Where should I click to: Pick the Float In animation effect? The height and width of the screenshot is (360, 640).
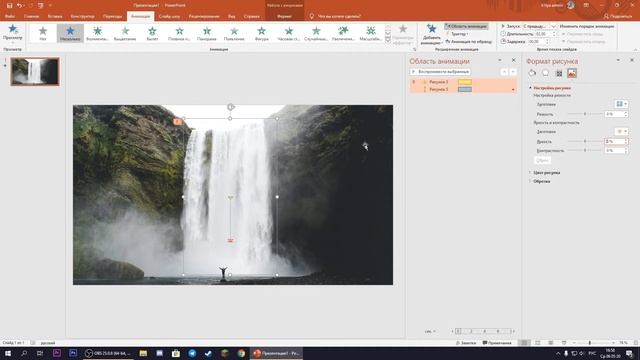180,33
